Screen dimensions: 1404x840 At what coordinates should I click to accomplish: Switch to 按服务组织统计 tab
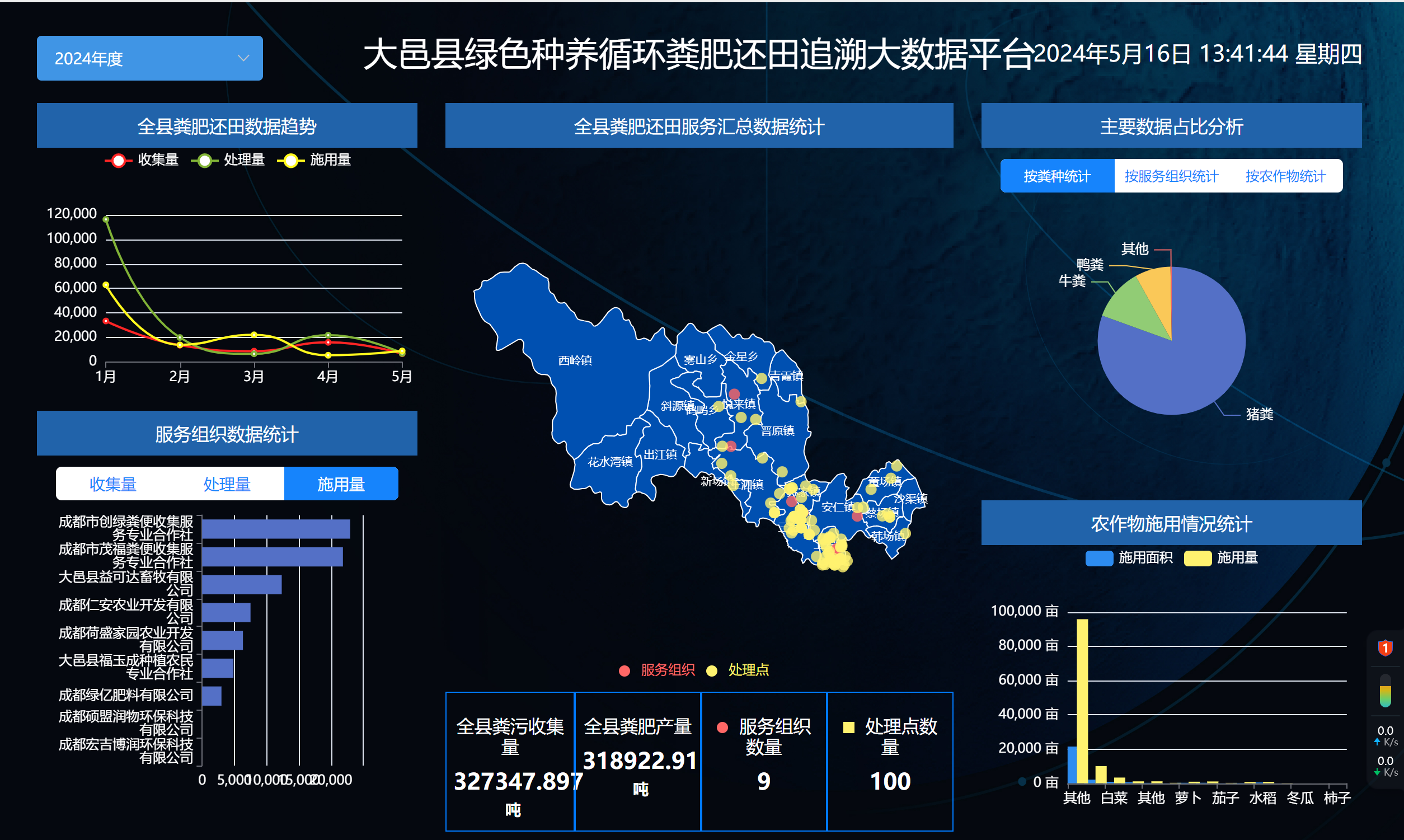click(x=1171, y=176)
